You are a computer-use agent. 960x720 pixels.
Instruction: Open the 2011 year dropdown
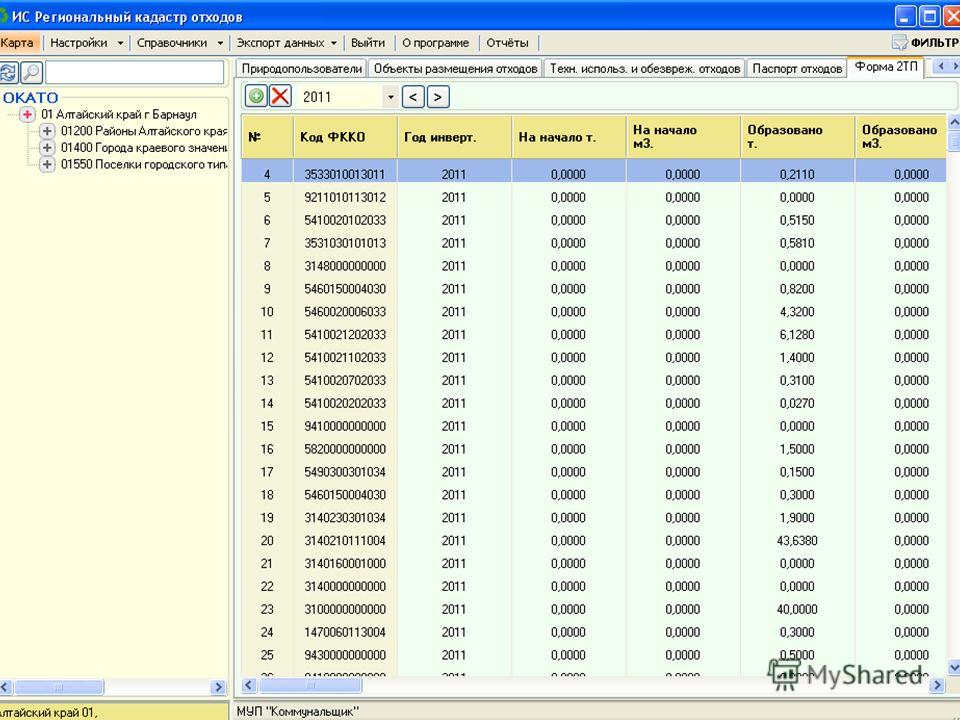391,97
